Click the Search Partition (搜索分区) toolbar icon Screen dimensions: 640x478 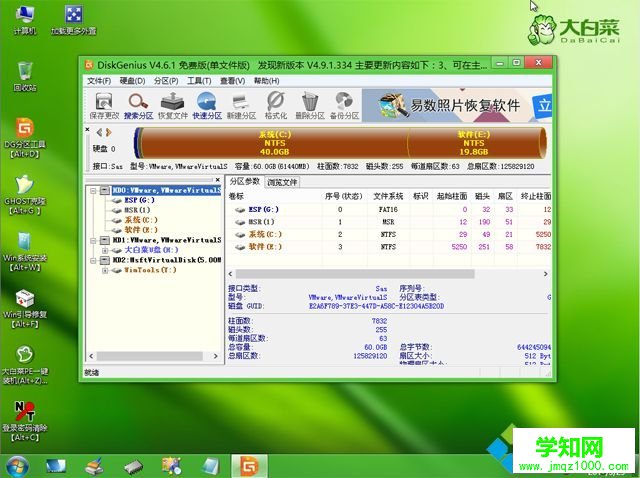(x=138, y=106)
